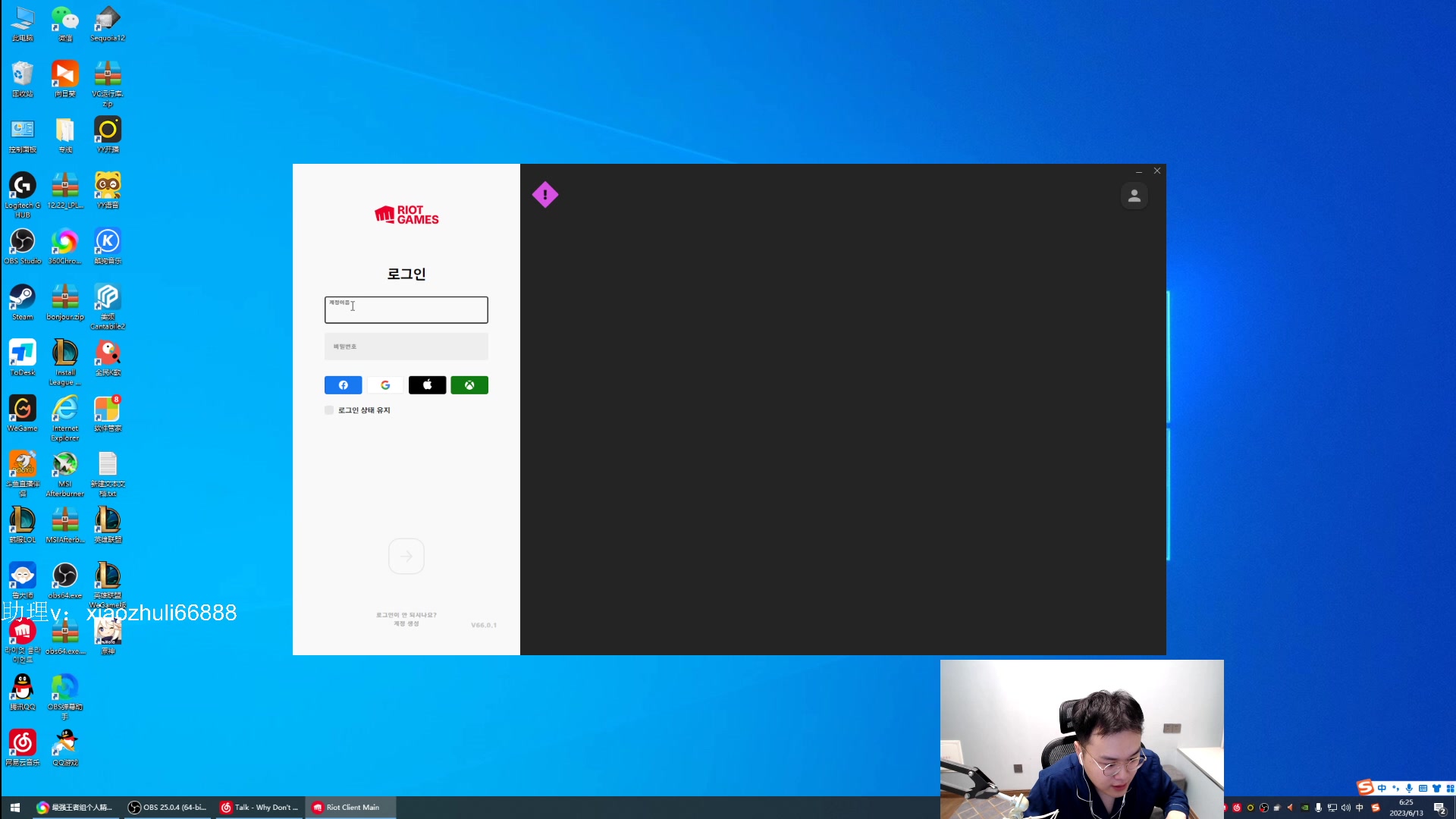Click the pink diamond warning icon
Screen dimensions: 1456x819
(x=544, y=195)
